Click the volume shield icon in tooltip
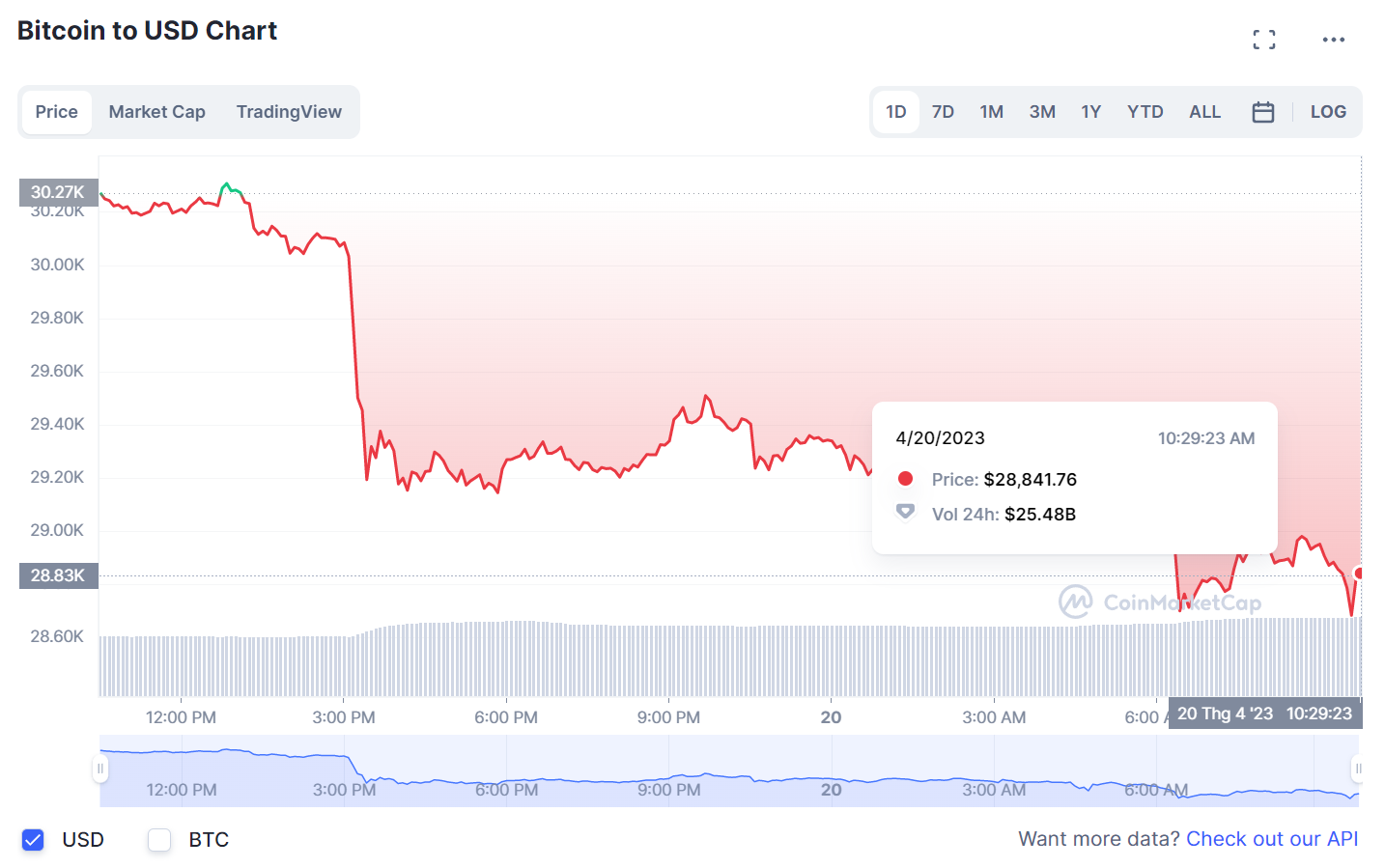Viewport: 1385px width, 868px height. coord(905,513)
